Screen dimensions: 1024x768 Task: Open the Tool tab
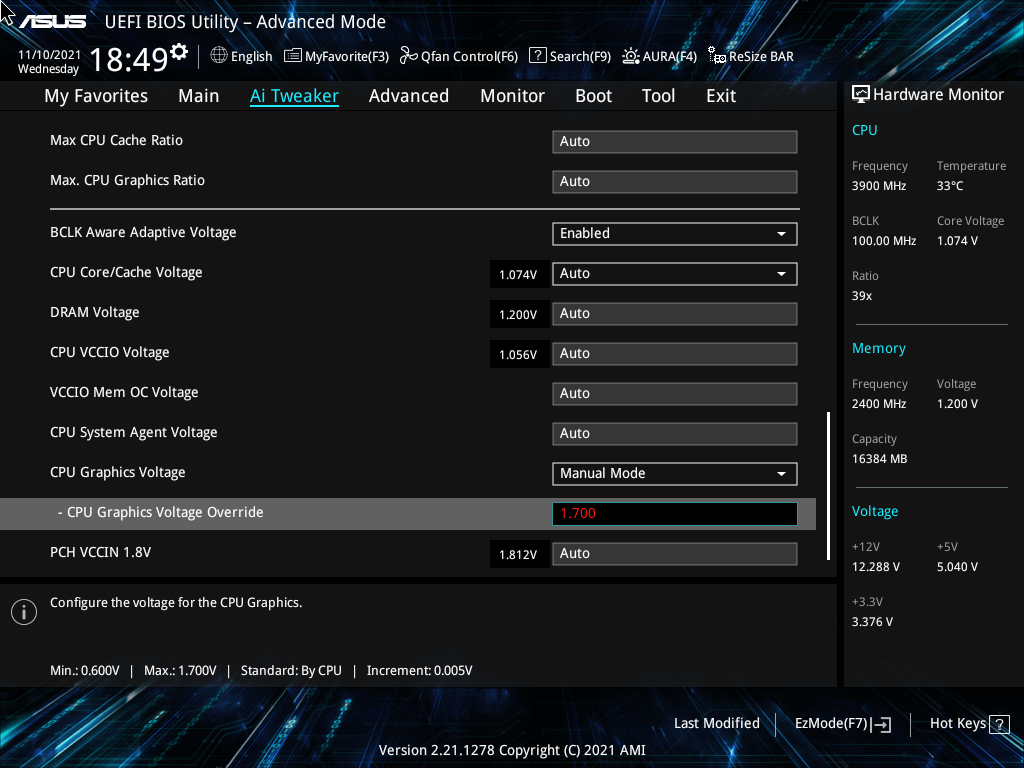click(x=658, y=95)
